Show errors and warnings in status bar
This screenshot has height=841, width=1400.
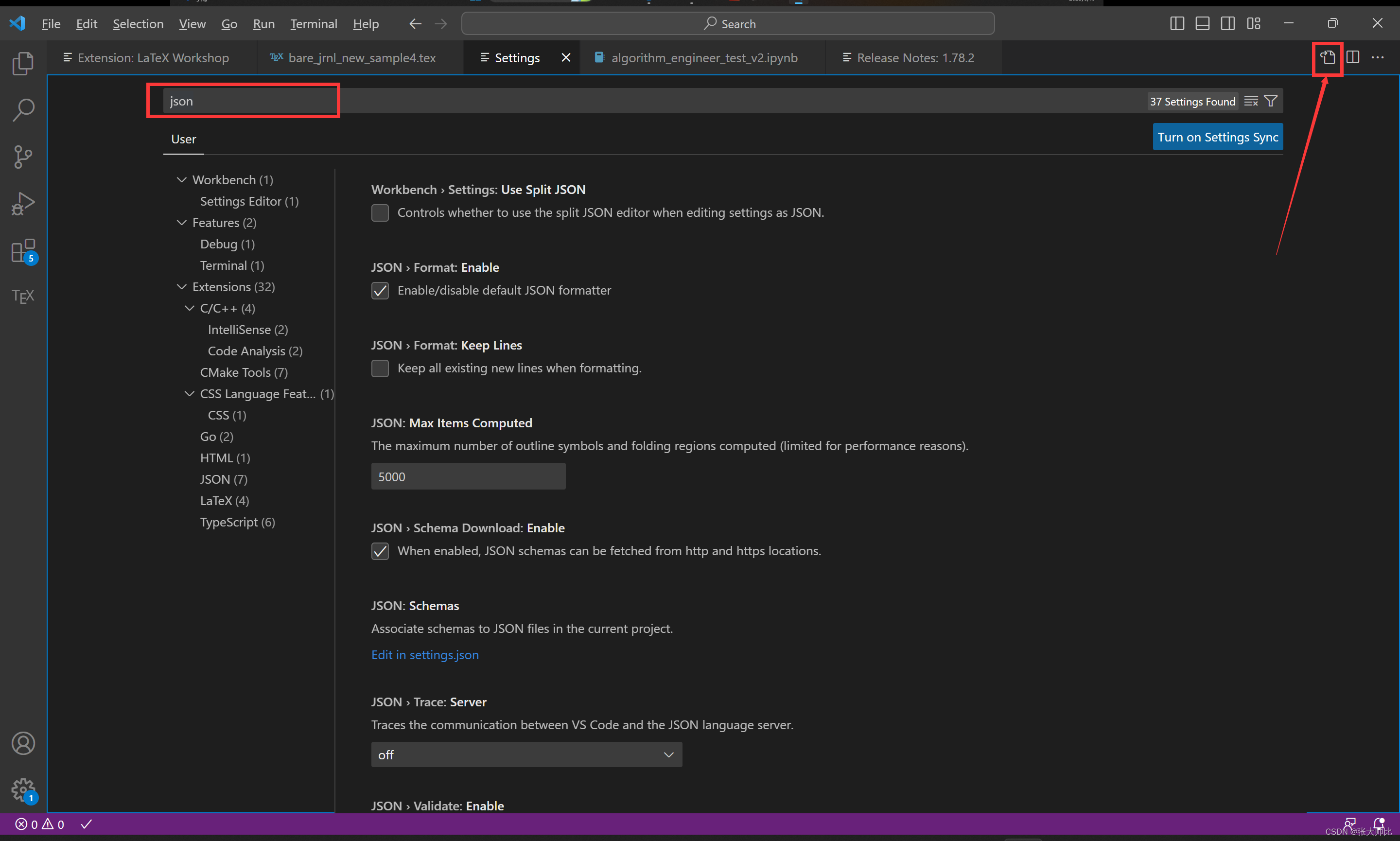40,824
